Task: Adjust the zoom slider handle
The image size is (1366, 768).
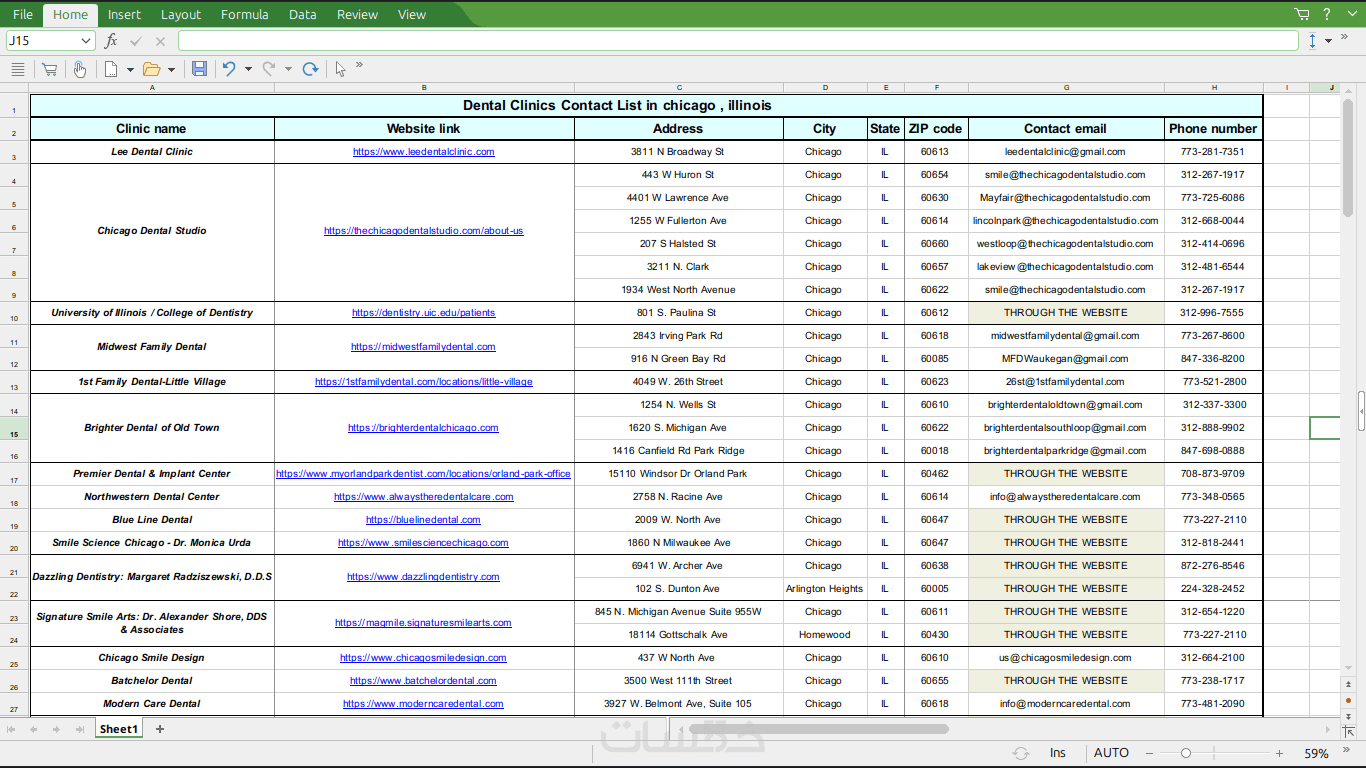Action: pyautogui.click(x=1186, y=753)
